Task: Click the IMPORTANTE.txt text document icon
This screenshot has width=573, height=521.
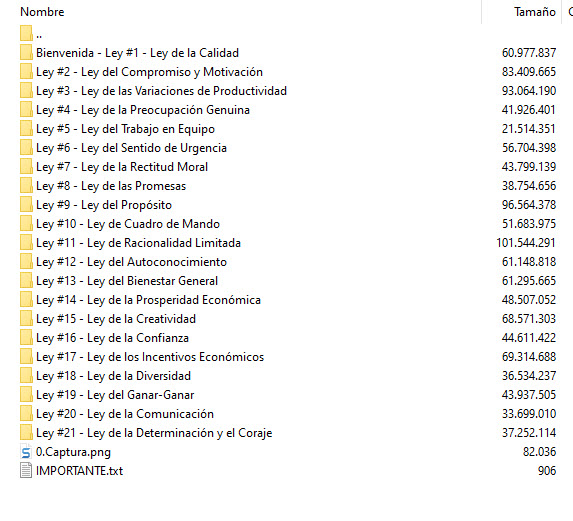Action: click(26, 471)
